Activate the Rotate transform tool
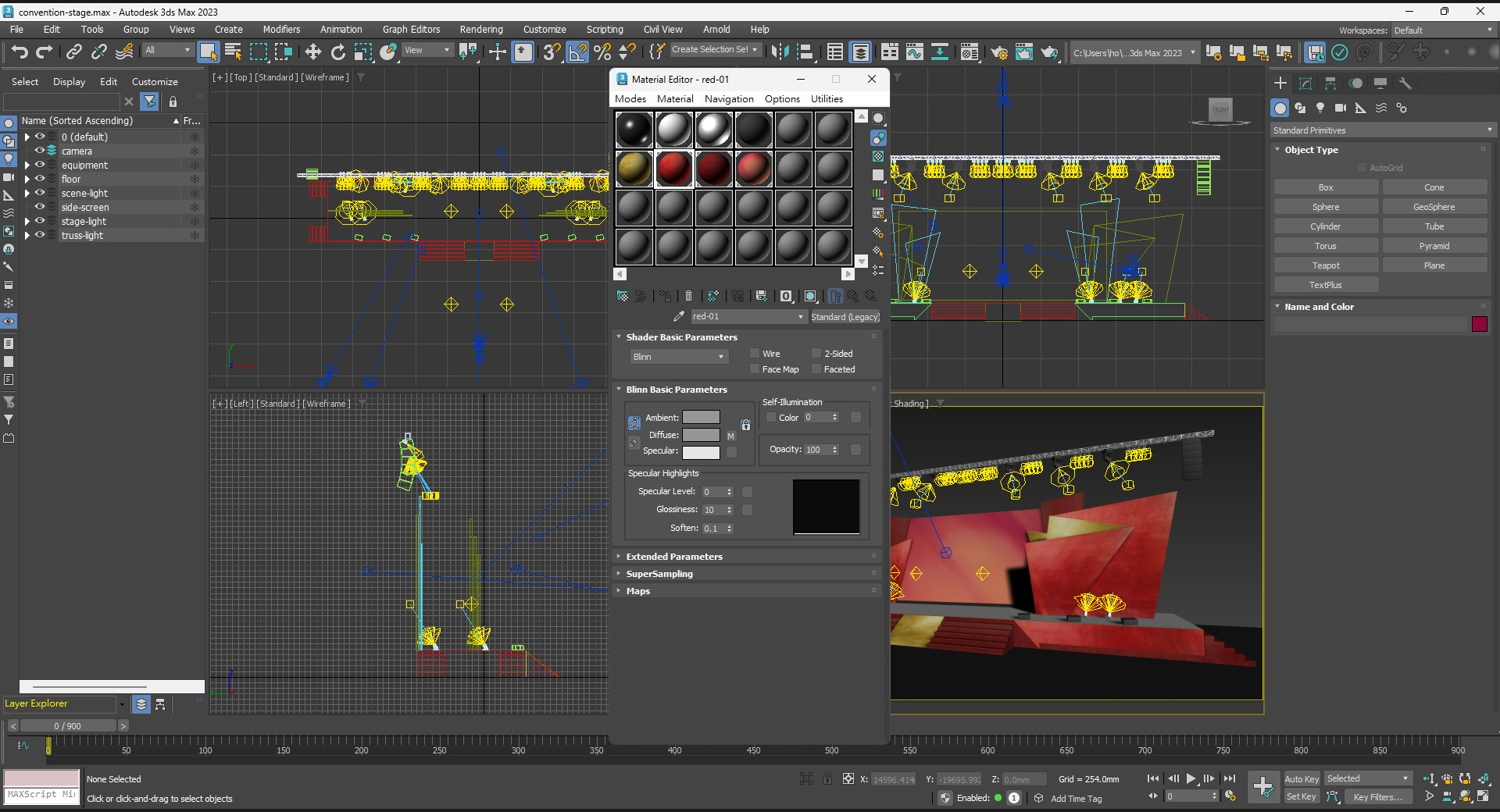The width and height of the screenshot is (1500, 812). tap(337, 52)
